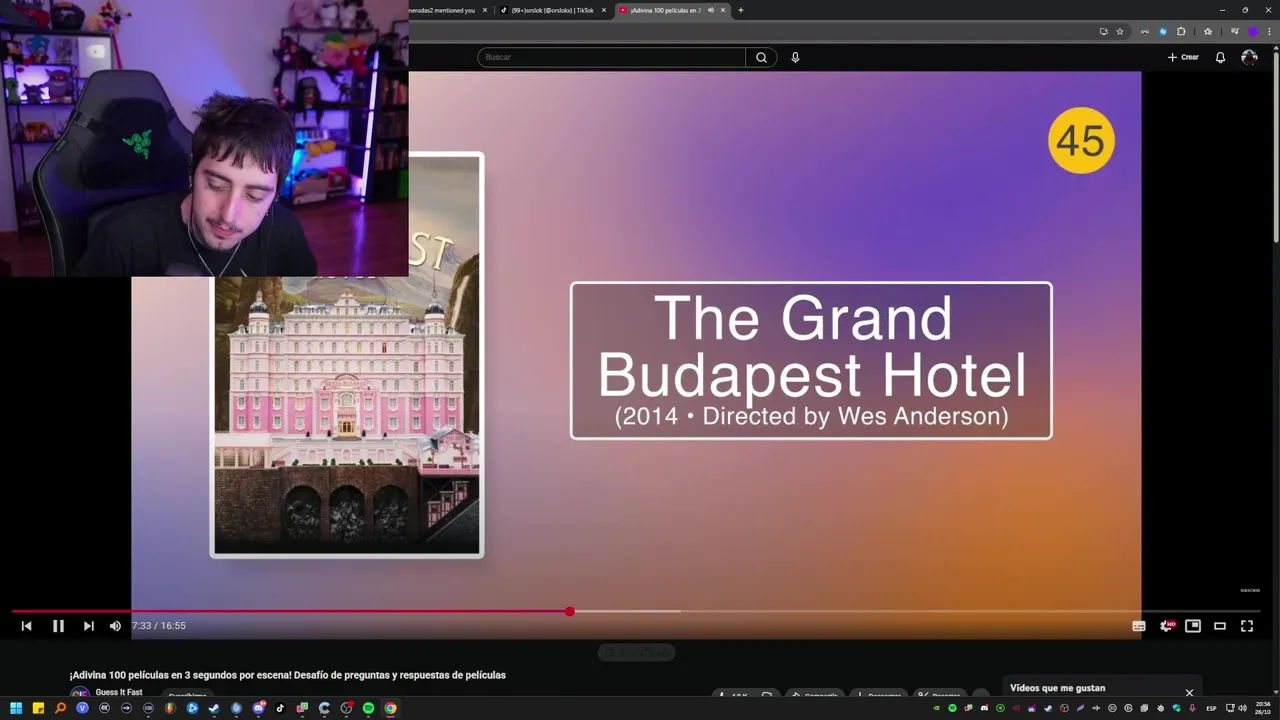Open the YouTube account avatar menu
Image resolution: width=1280 pixels, height=720 pixels.
click(1249, 57)
